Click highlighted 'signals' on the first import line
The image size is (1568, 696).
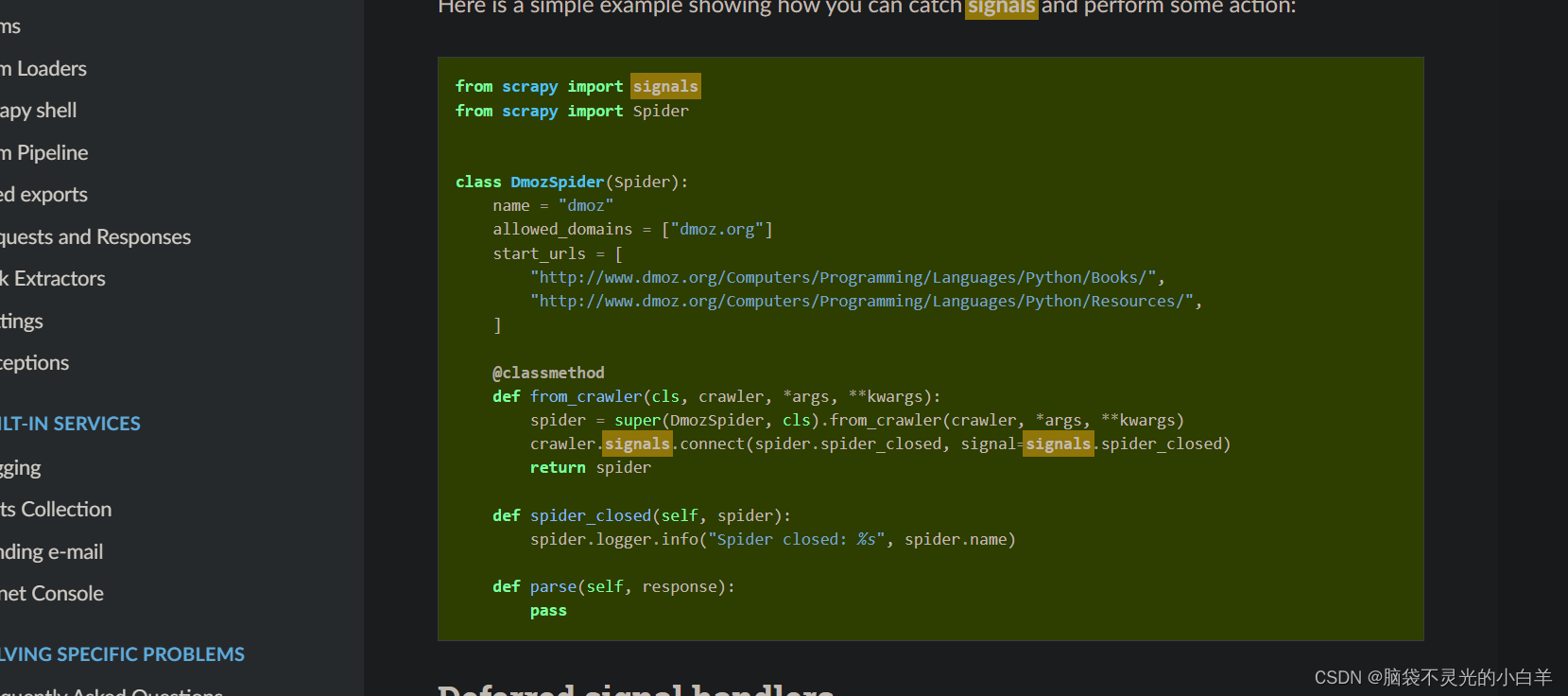[x=665, y=86]
